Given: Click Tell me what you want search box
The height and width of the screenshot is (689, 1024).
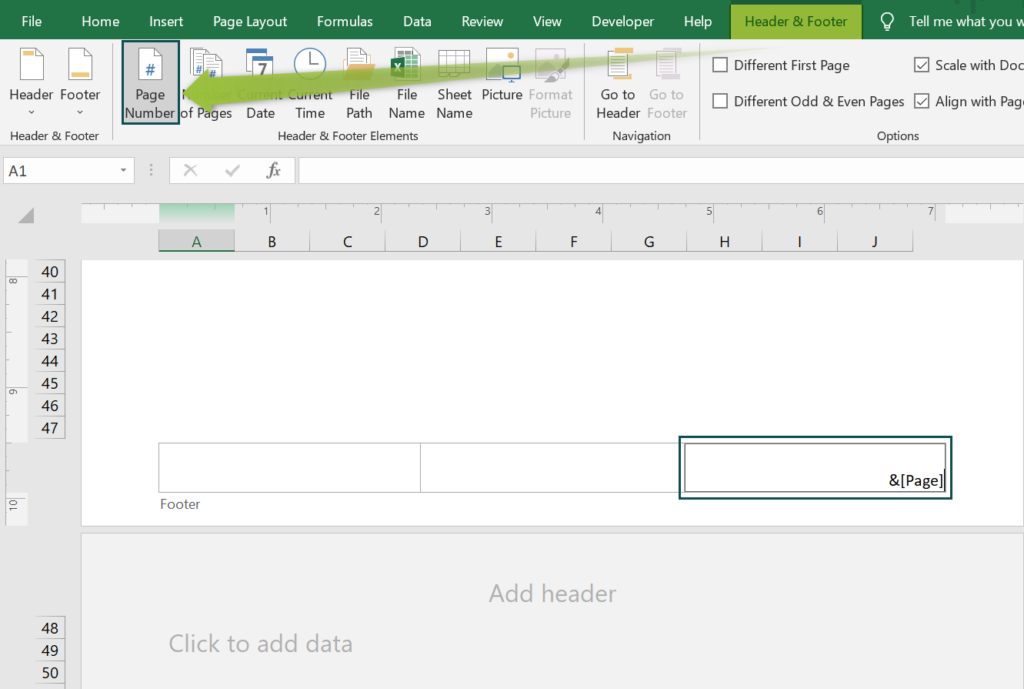Looking at the screenshot, I should pos(965,22).
